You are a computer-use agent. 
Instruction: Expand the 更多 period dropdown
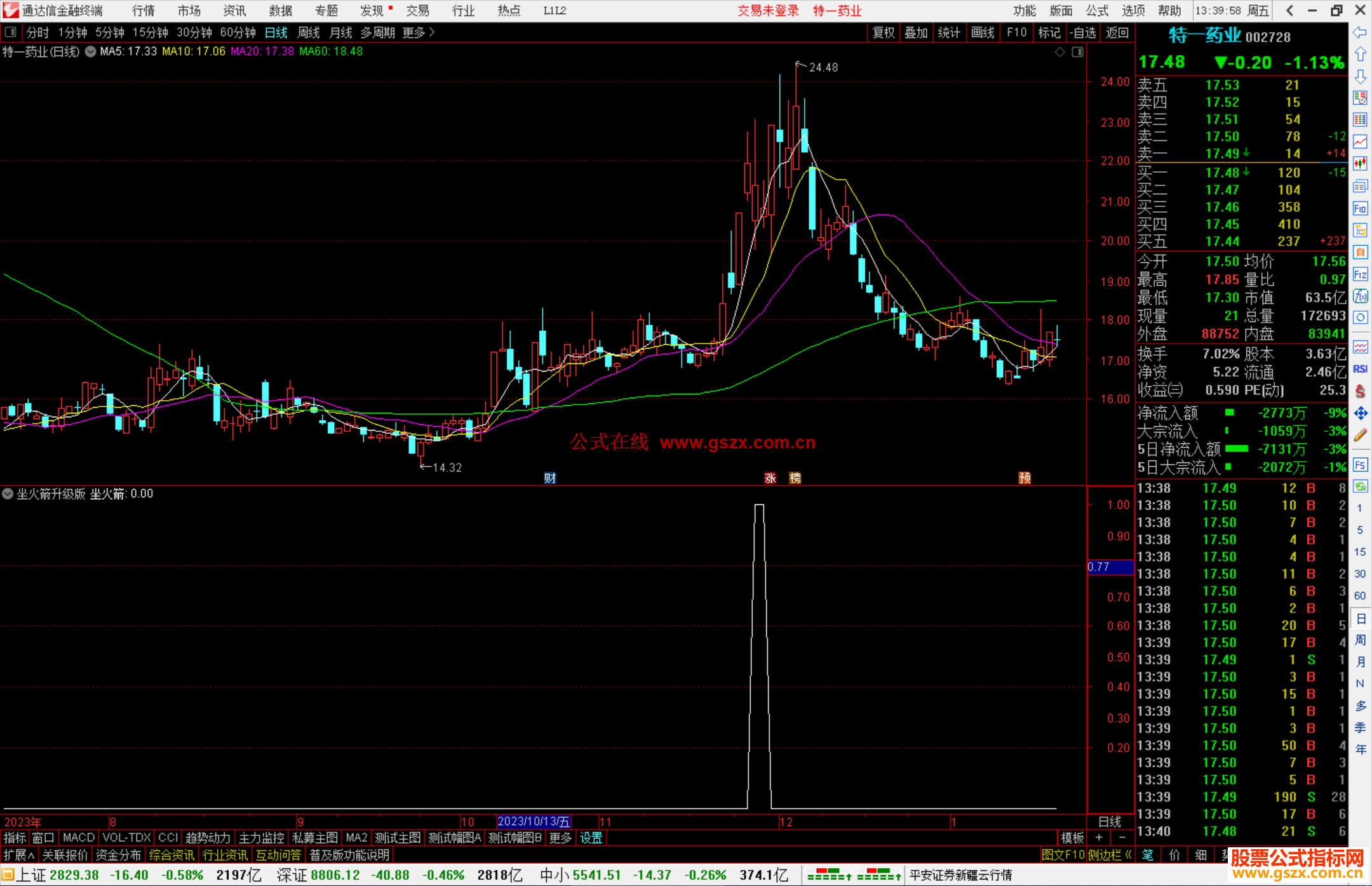click(x=419, y=32)
